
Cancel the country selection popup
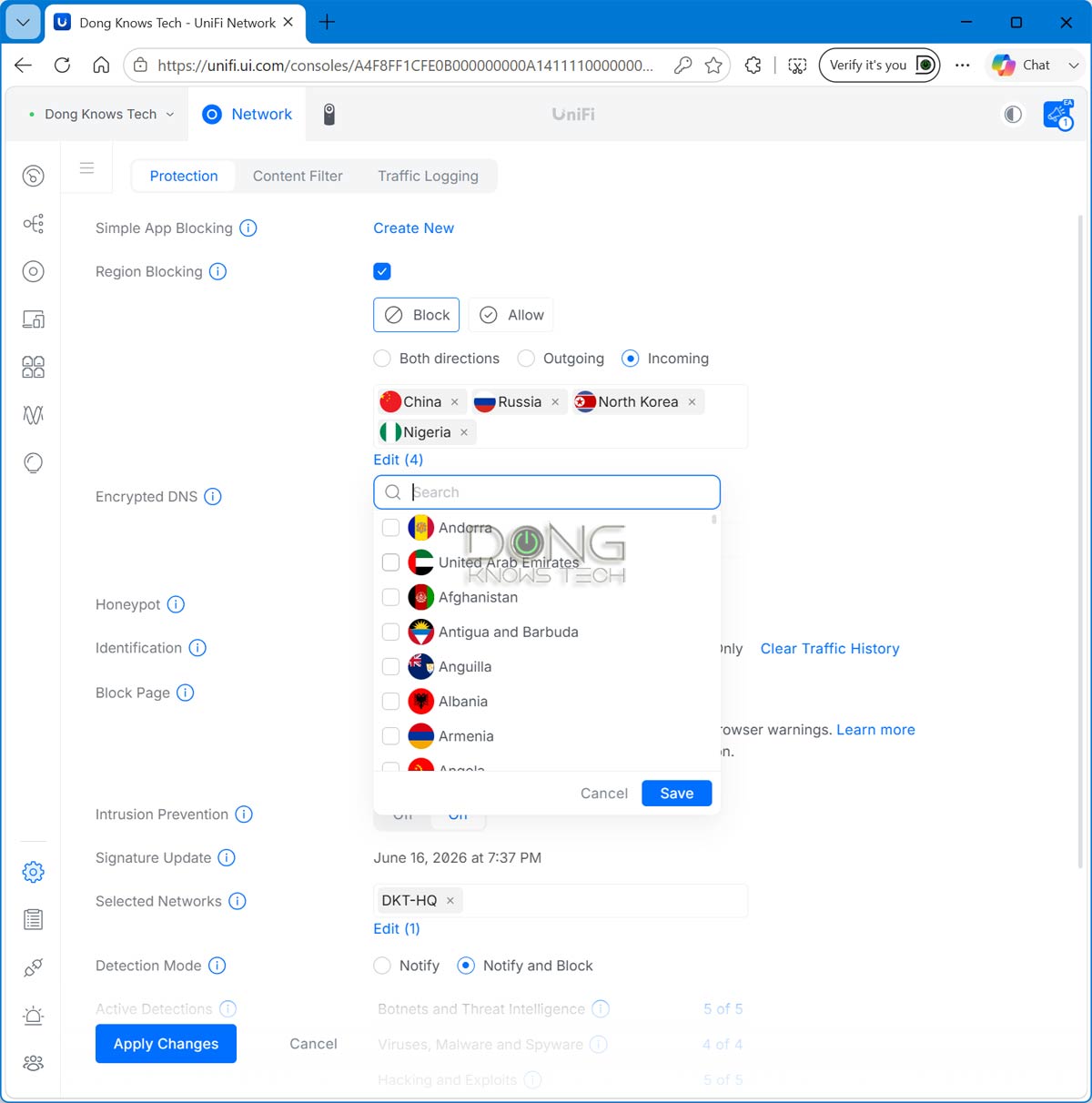coord(604,794)
